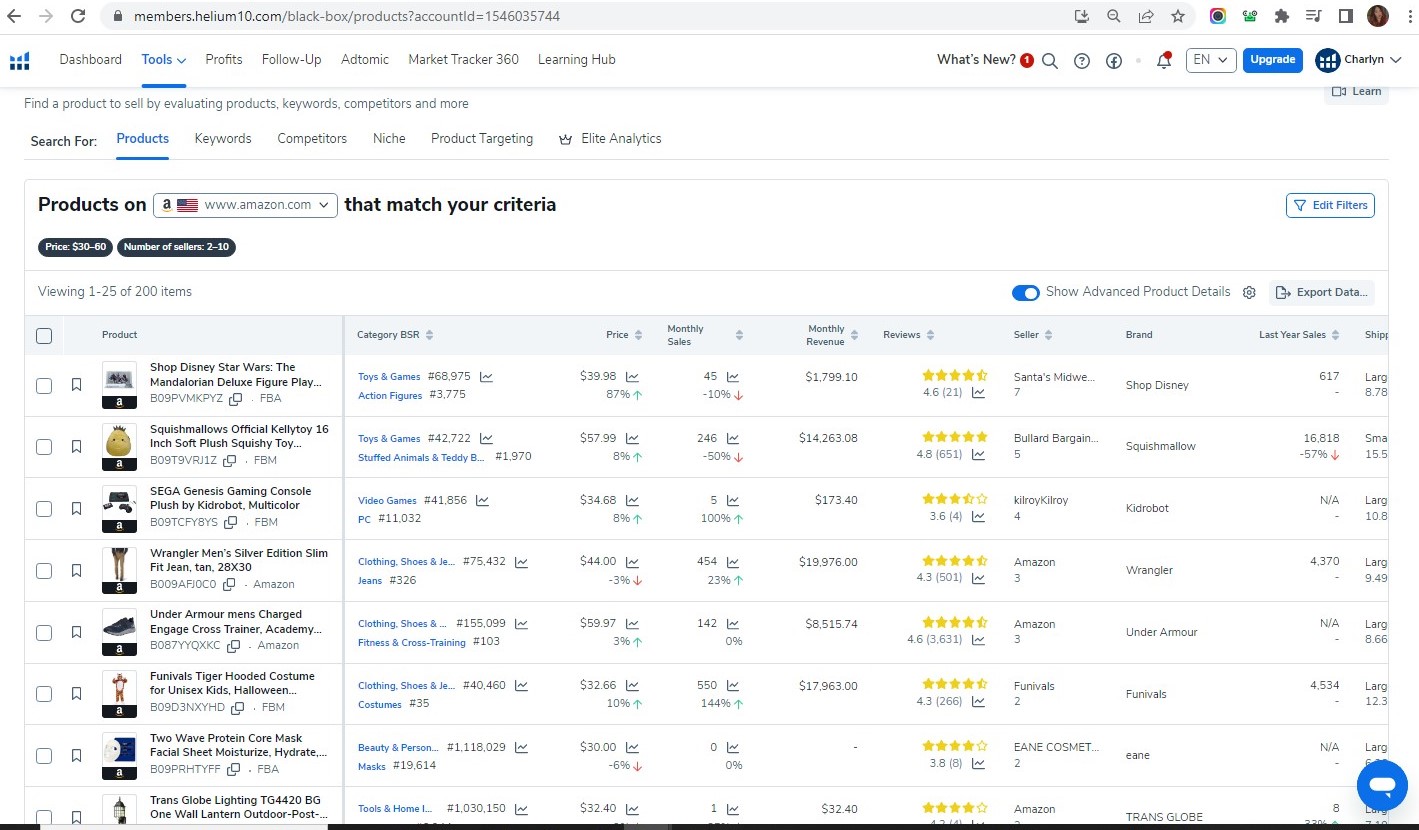This screenshot has width=1419, height=830.
Task: Check the Squishmallows Kellytoy row checkbox
Action: (44, 447)
